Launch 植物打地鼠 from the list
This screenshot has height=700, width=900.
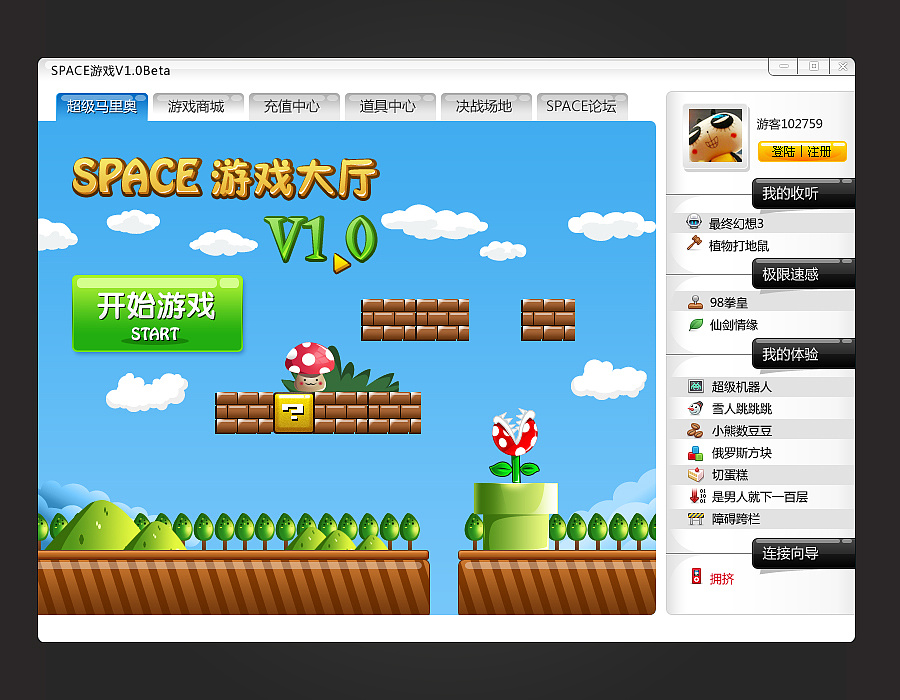739,246
